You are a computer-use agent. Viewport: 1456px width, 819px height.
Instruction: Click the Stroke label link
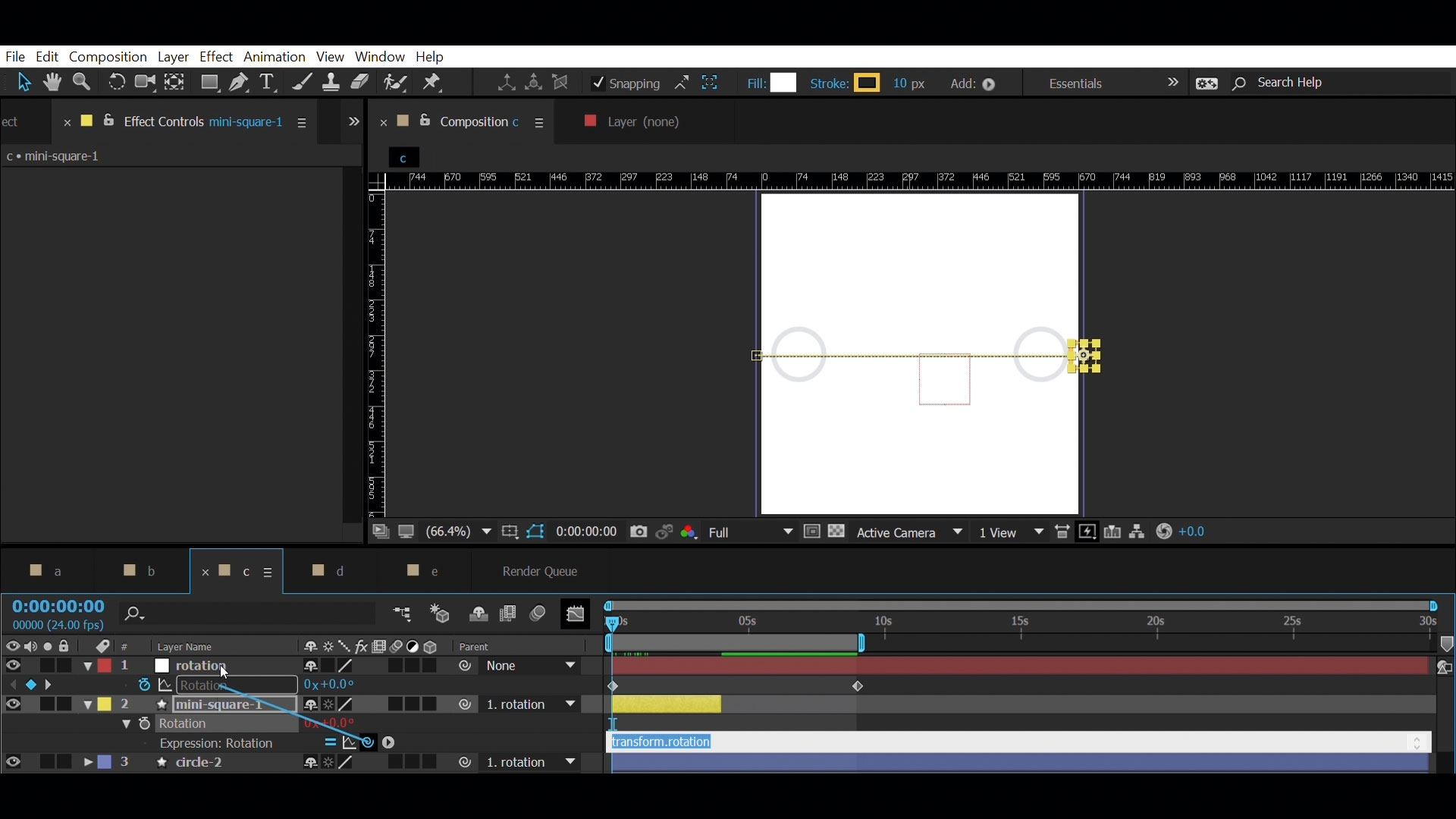(x=829, y=83)
